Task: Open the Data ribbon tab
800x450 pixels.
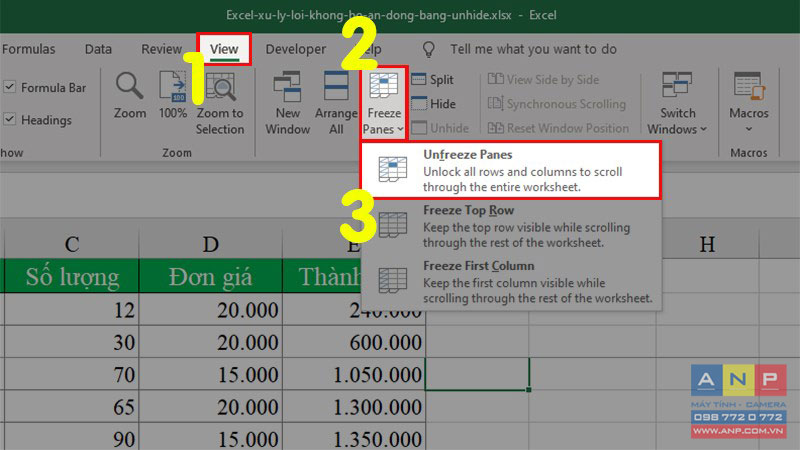Action: 98,49
